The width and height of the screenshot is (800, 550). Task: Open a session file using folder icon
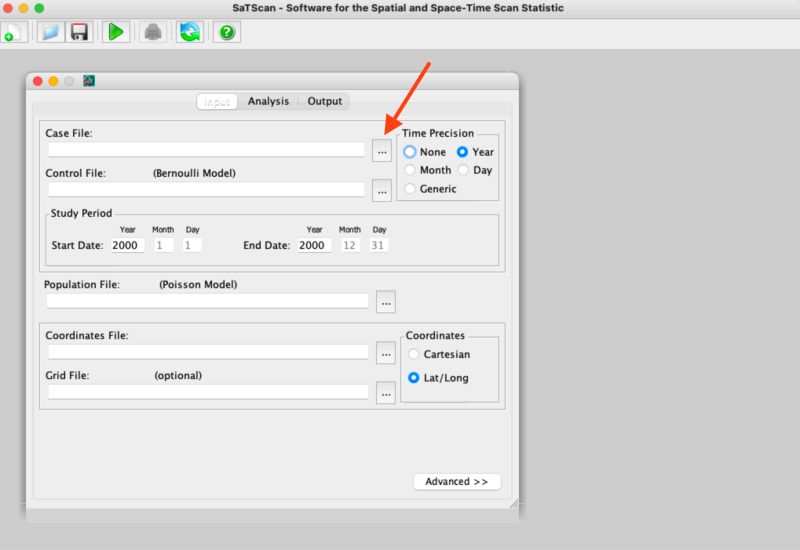(x=50, y=32)
